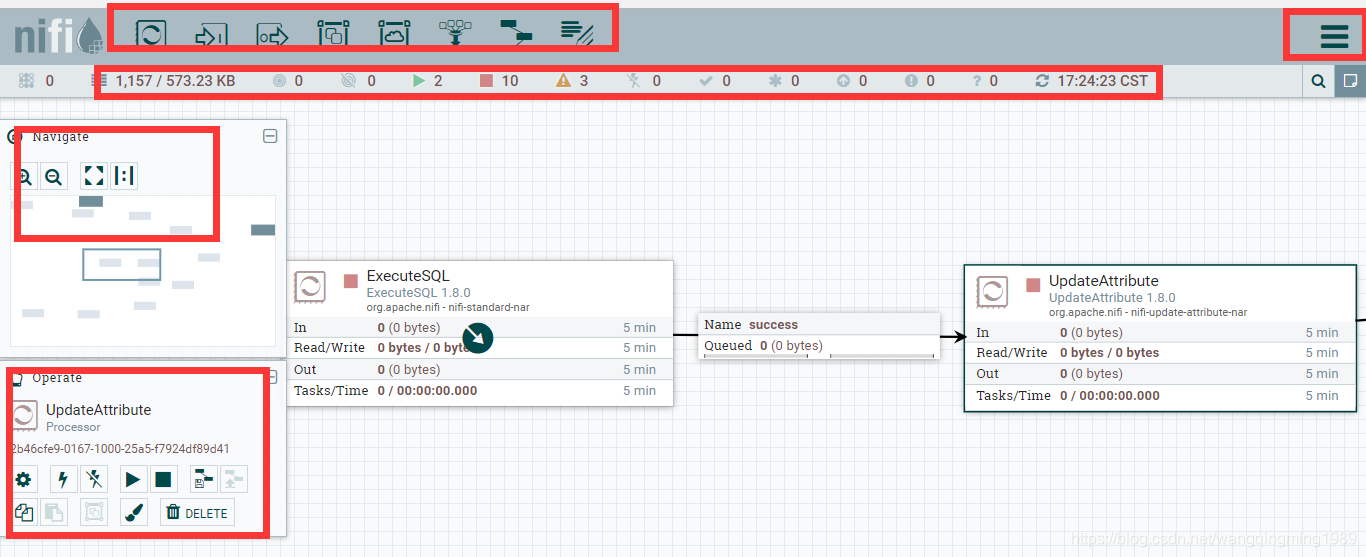
Task: Open configuration gear in Operate panel
Action: click(24, 480)
